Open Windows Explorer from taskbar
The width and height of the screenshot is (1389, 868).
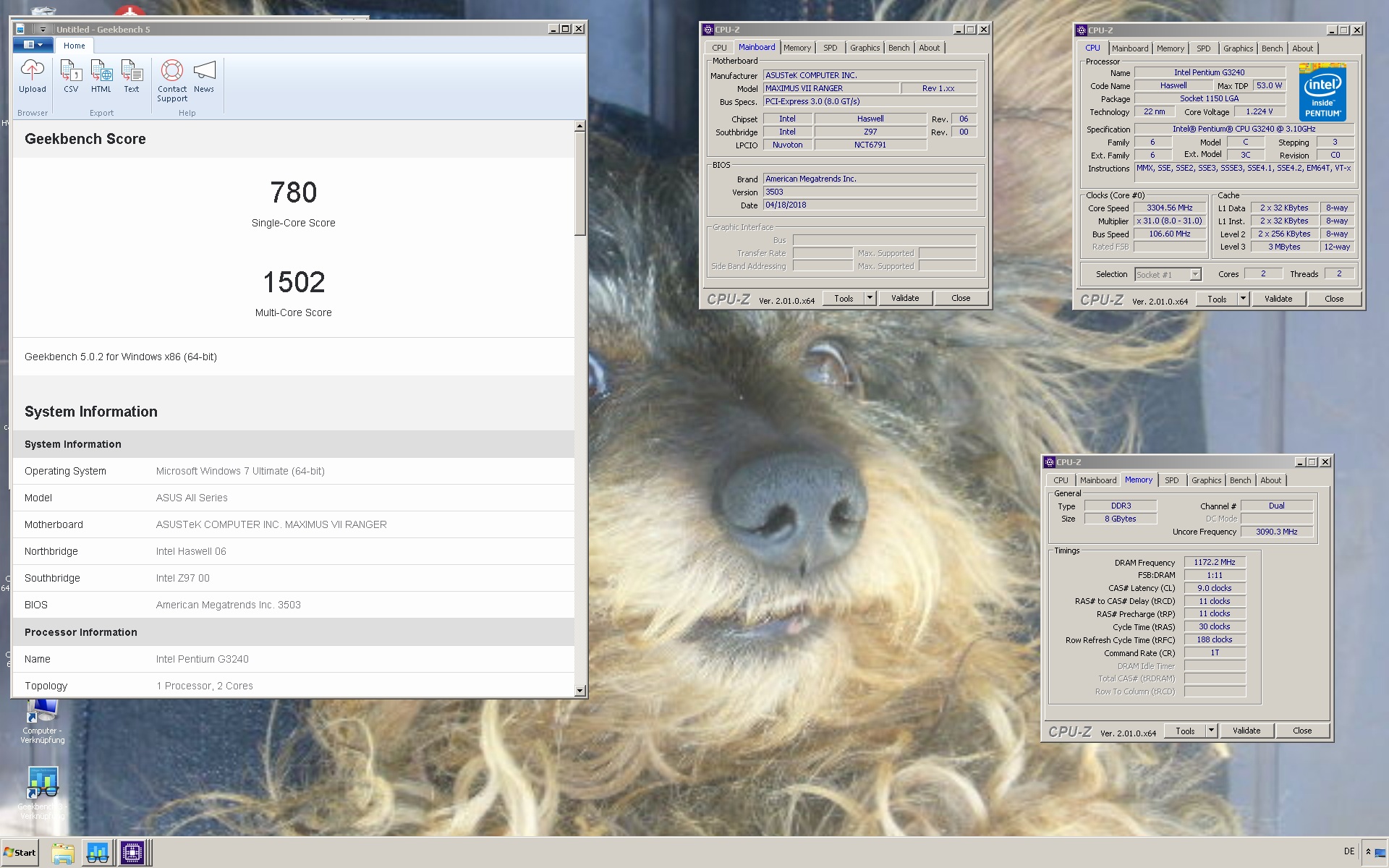pos(63,854)
